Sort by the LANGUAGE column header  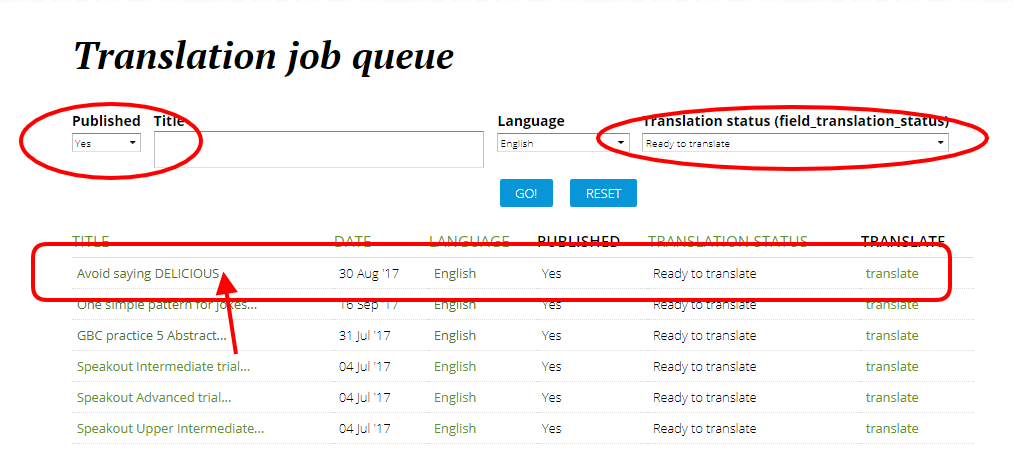tap(469, 241)
